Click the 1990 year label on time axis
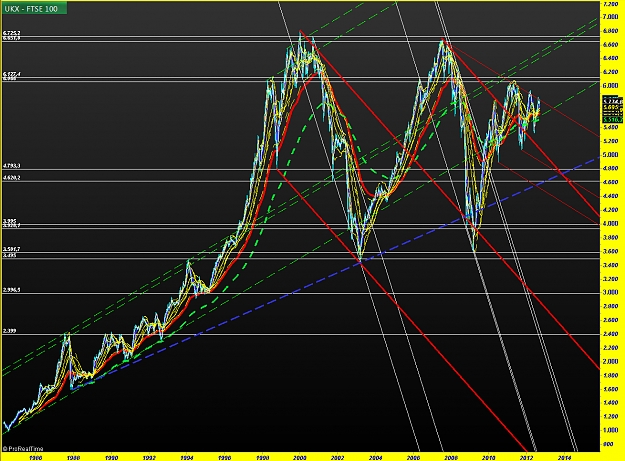Screen dimensions: 625x461 [x=111, y=458]
